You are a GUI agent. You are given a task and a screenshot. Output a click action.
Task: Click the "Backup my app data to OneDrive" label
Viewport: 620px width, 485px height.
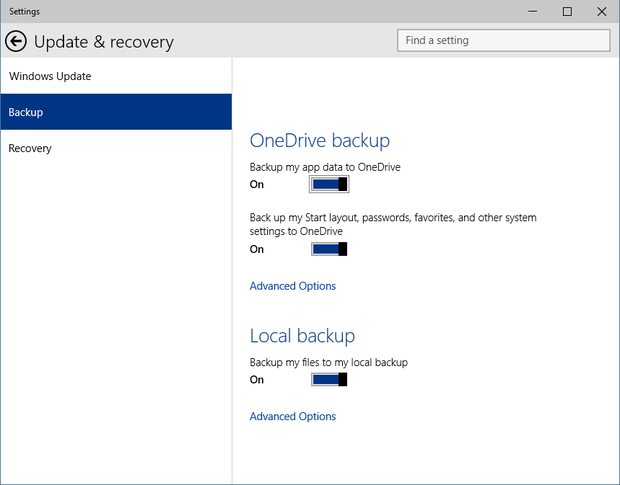tap(324, 167)
